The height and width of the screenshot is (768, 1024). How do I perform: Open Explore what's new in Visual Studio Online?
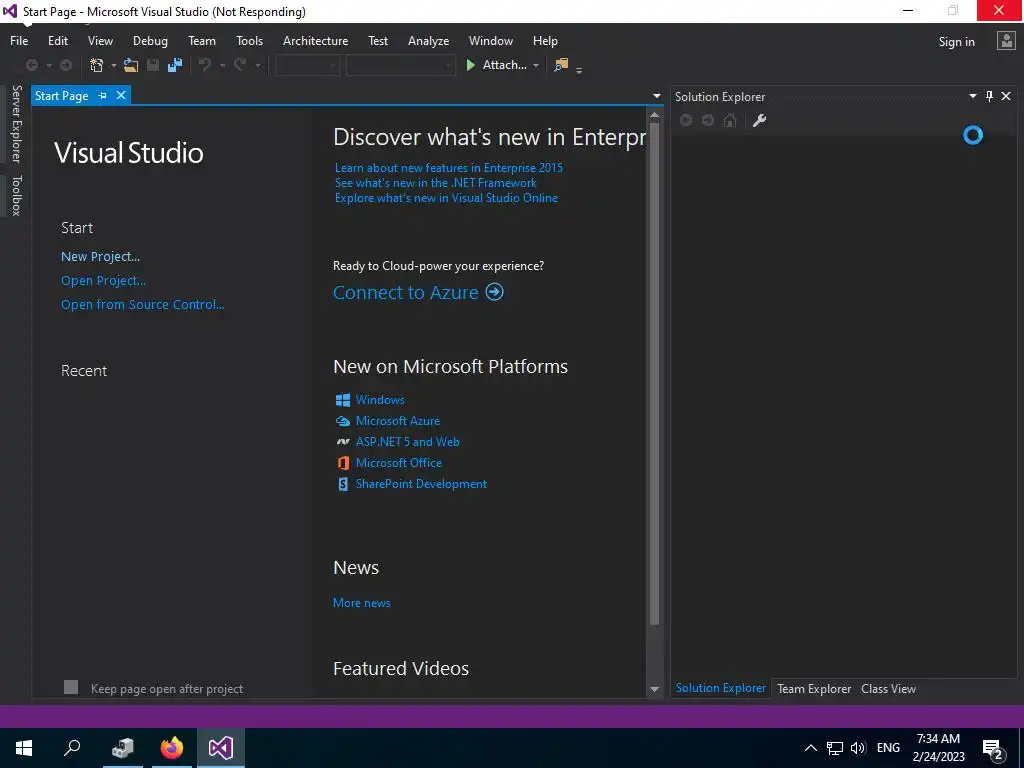(x=446, y=198)
